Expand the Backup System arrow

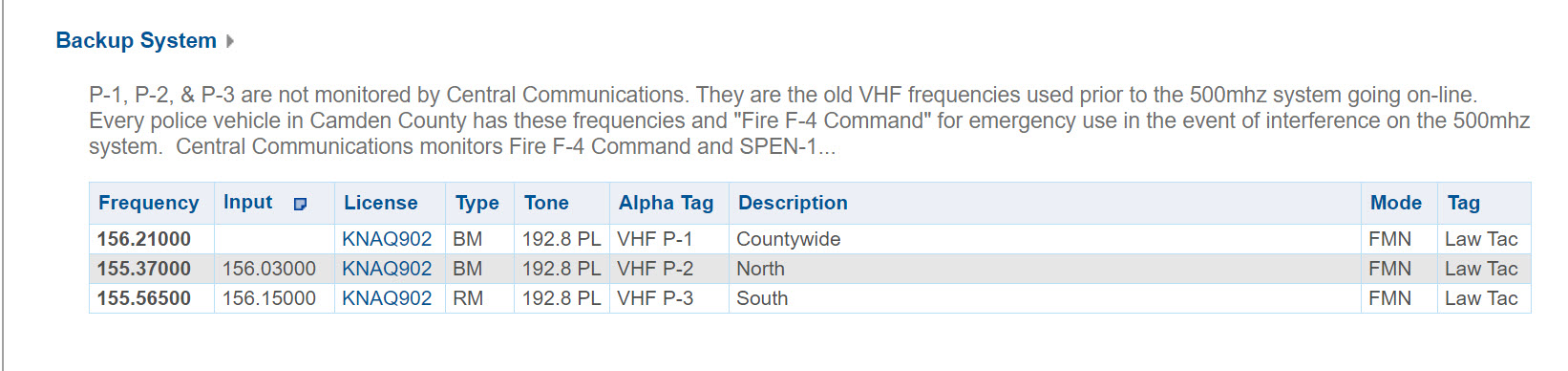(x=230, y=41)
